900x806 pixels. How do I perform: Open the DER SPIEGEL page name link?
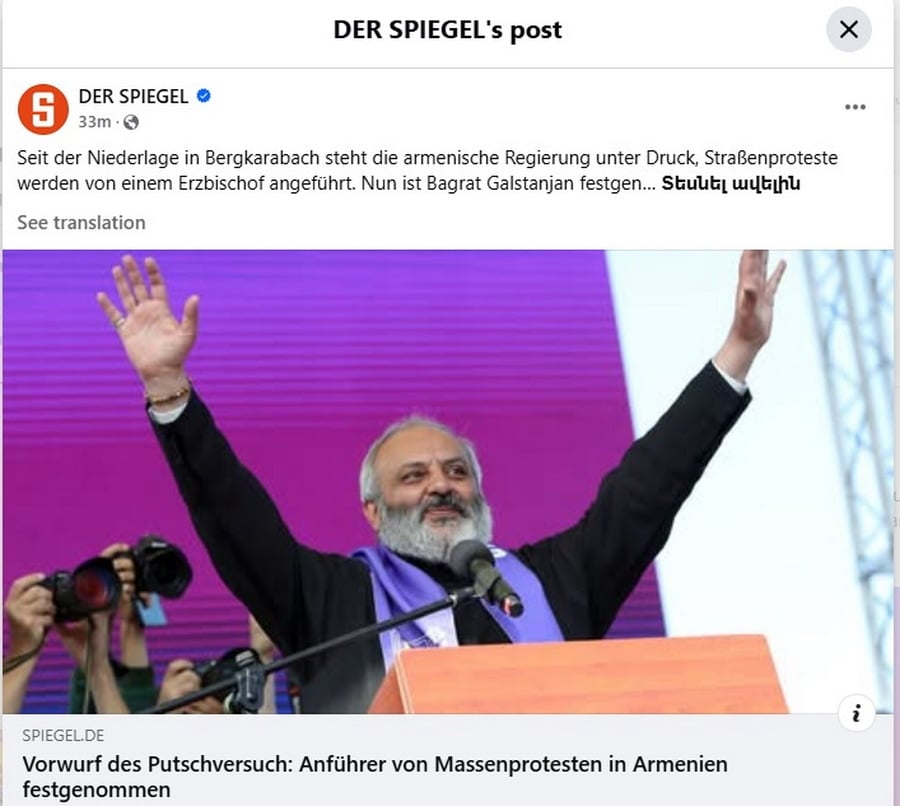click(133, 96)
